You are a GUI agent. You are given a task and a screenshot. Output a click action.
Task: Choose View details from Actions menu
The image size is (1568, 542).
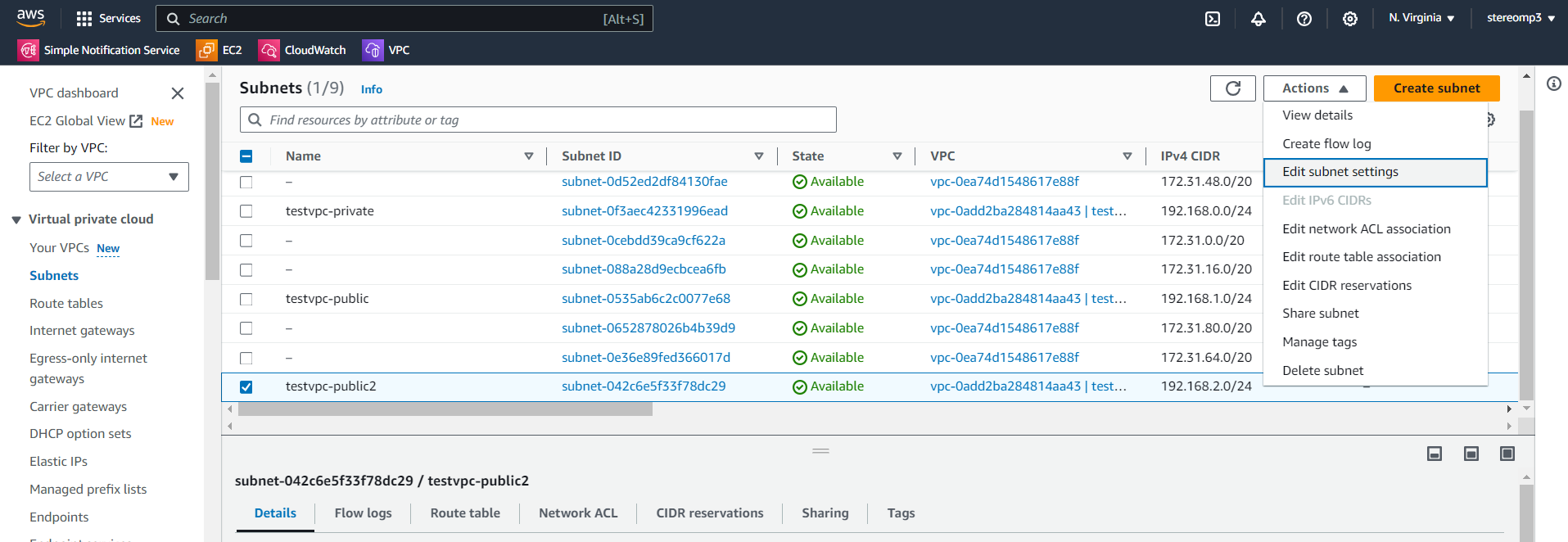tap(1375, 115)
